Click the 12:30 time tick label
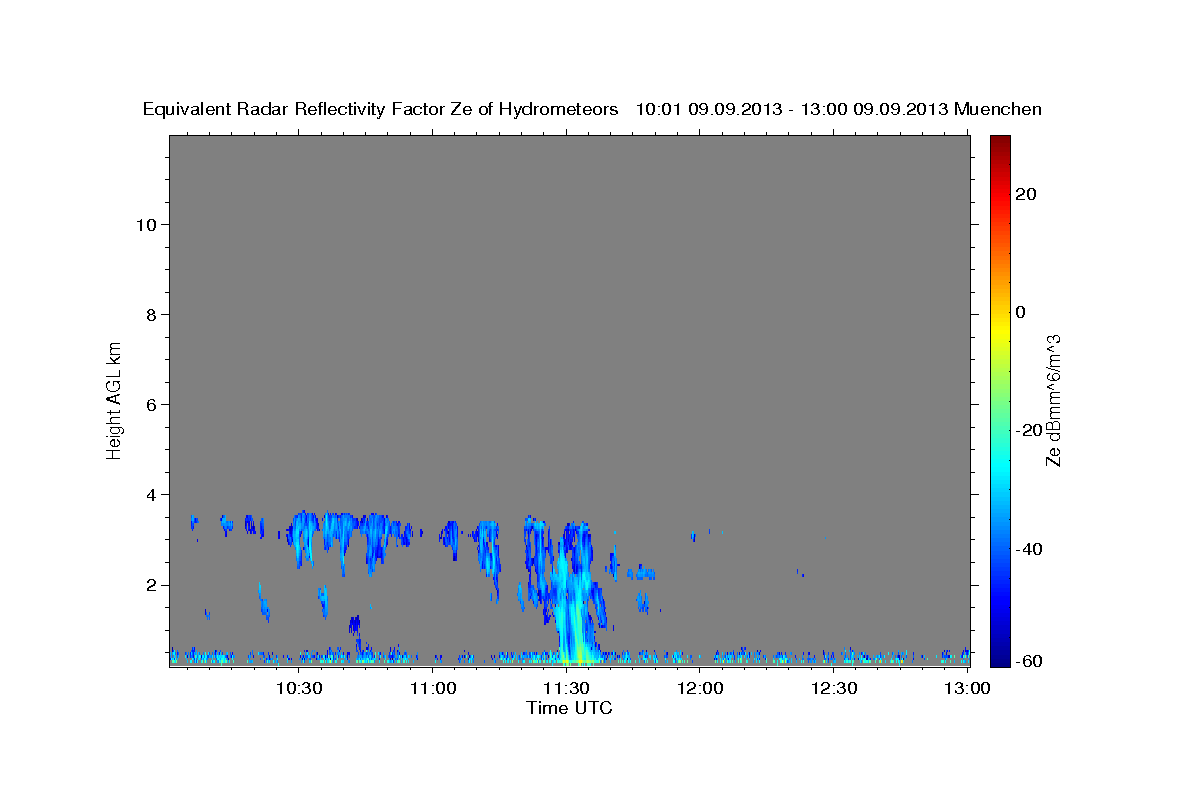This screenshot has height=800, width=1200. [x=834, y=688]
